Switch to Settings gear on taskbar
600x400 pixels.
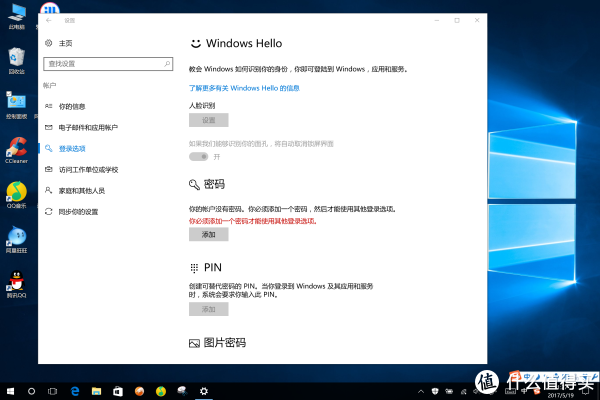[204, 391]
